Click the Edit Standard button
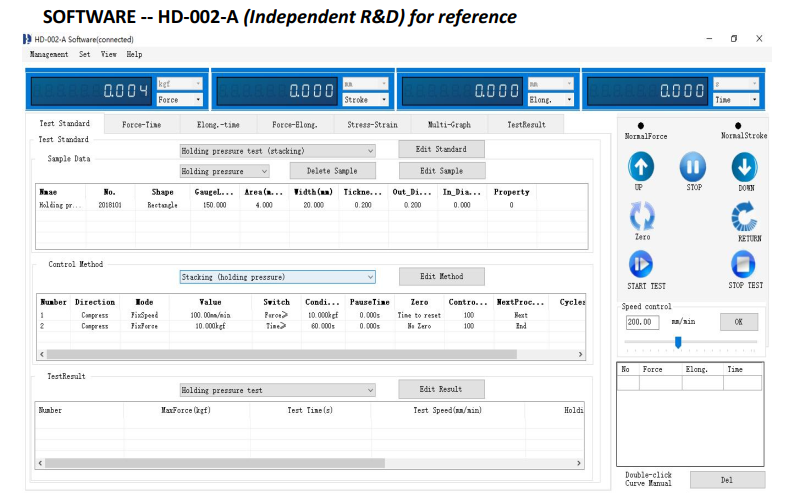The height and width of the screenshot is (503, 792). (440, 149)
